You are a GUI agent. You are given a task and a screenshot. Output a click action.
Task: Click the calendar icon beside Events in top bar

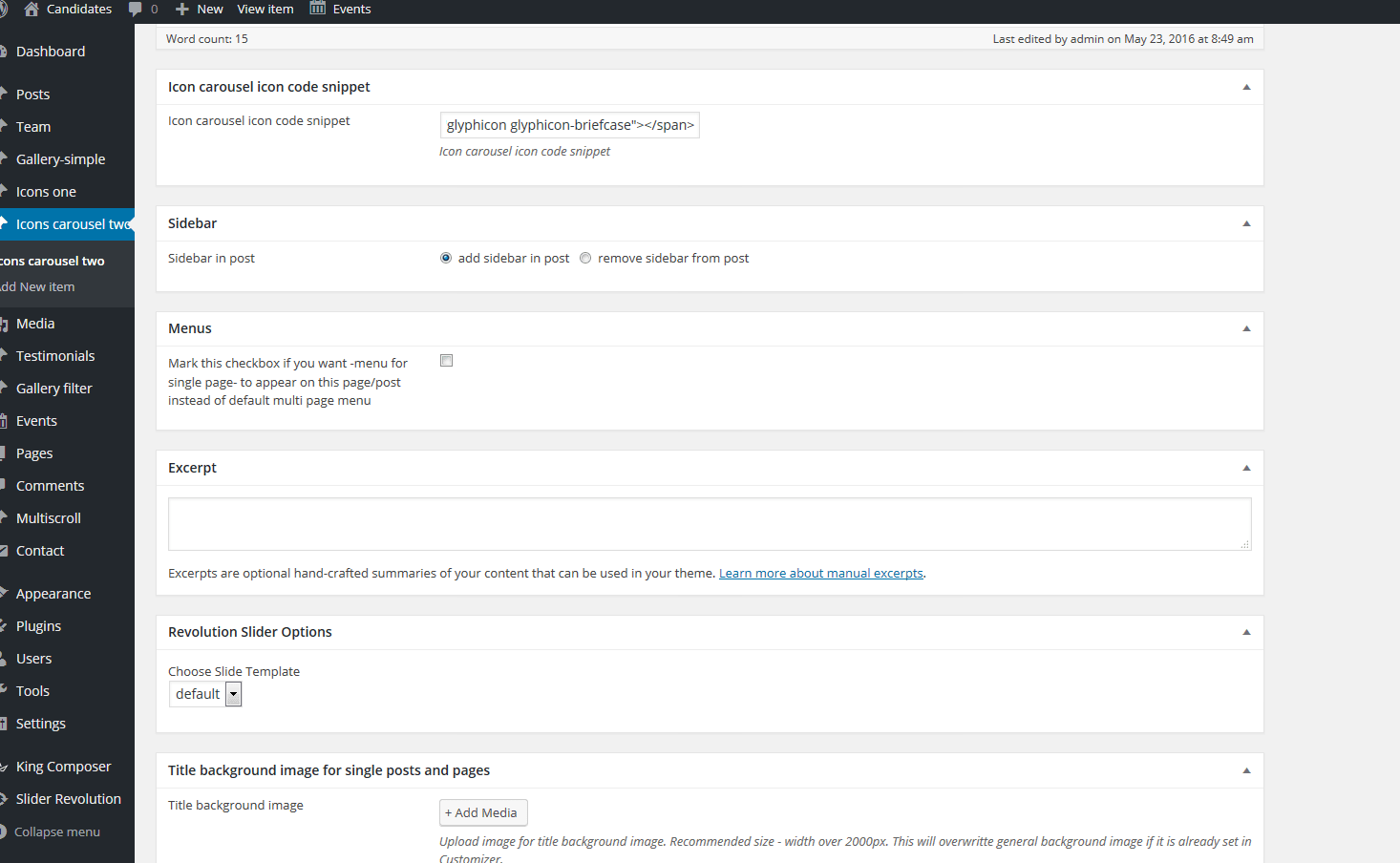click(x=318, y=9)
